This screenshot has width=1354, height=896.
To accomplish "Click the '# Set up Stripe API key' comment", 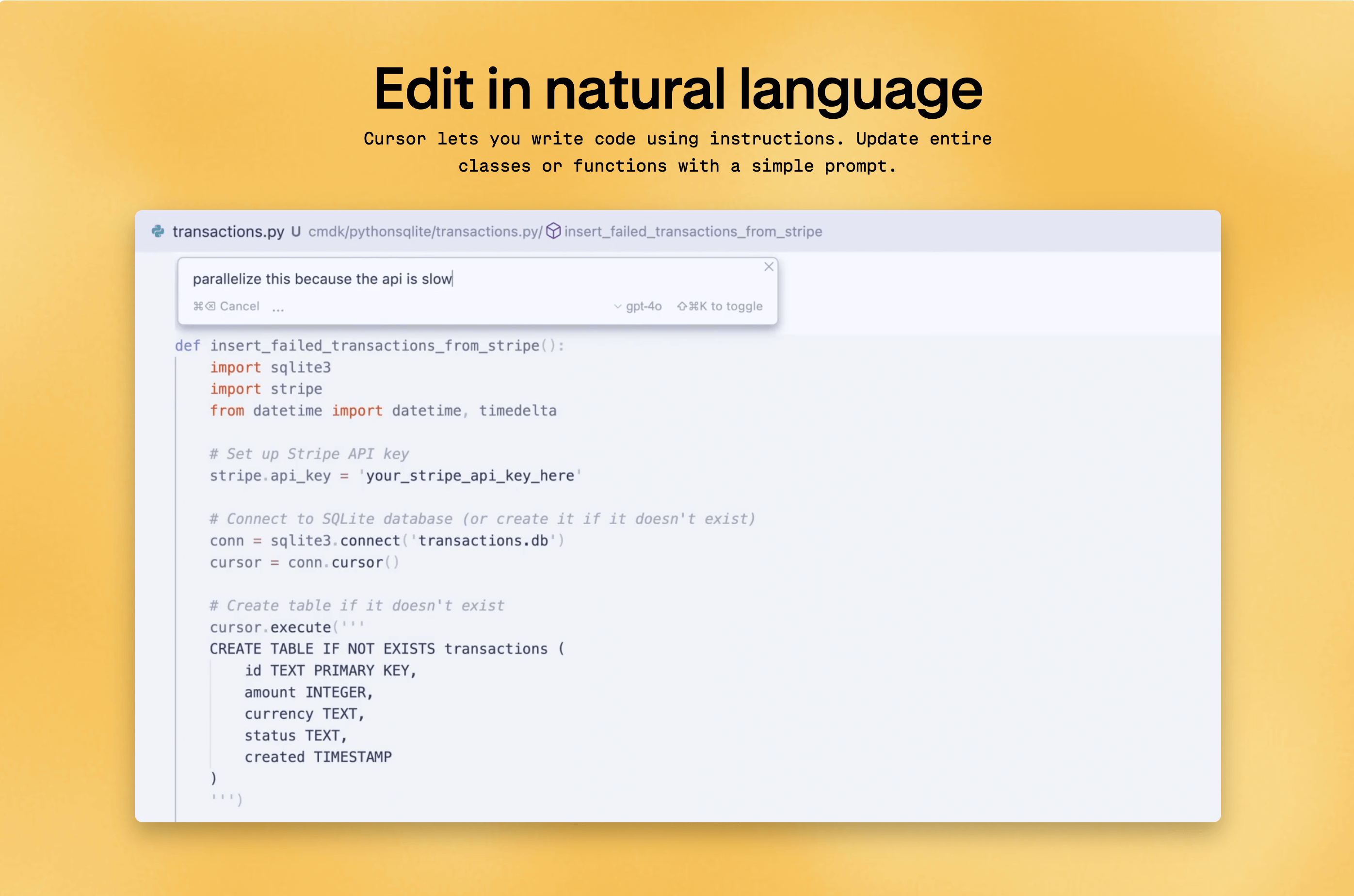I will [x=309, y=454].
